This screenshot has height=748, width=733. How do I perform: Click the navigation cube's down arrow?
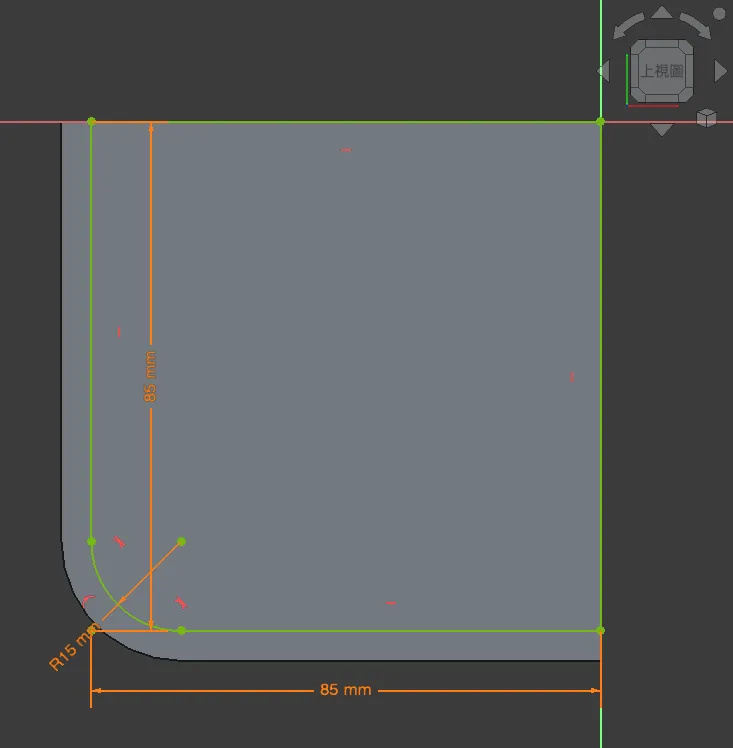tap(662, 129)
